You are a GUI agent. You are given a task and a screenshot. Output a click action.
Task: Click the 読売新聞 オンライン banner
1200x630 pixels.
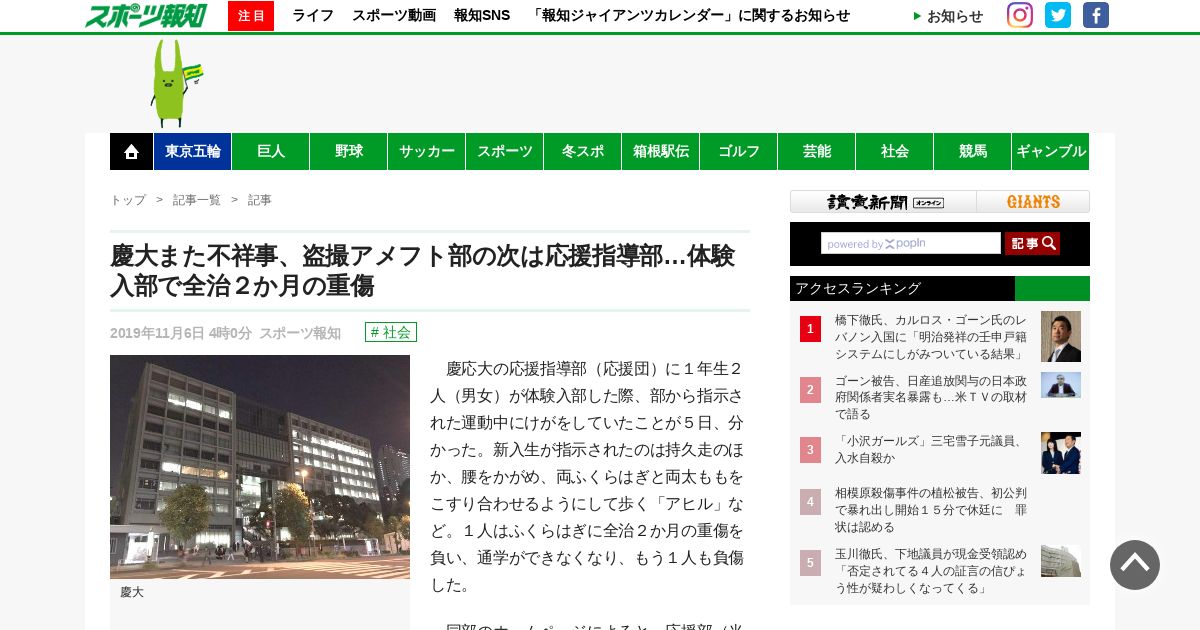[884, 202]
